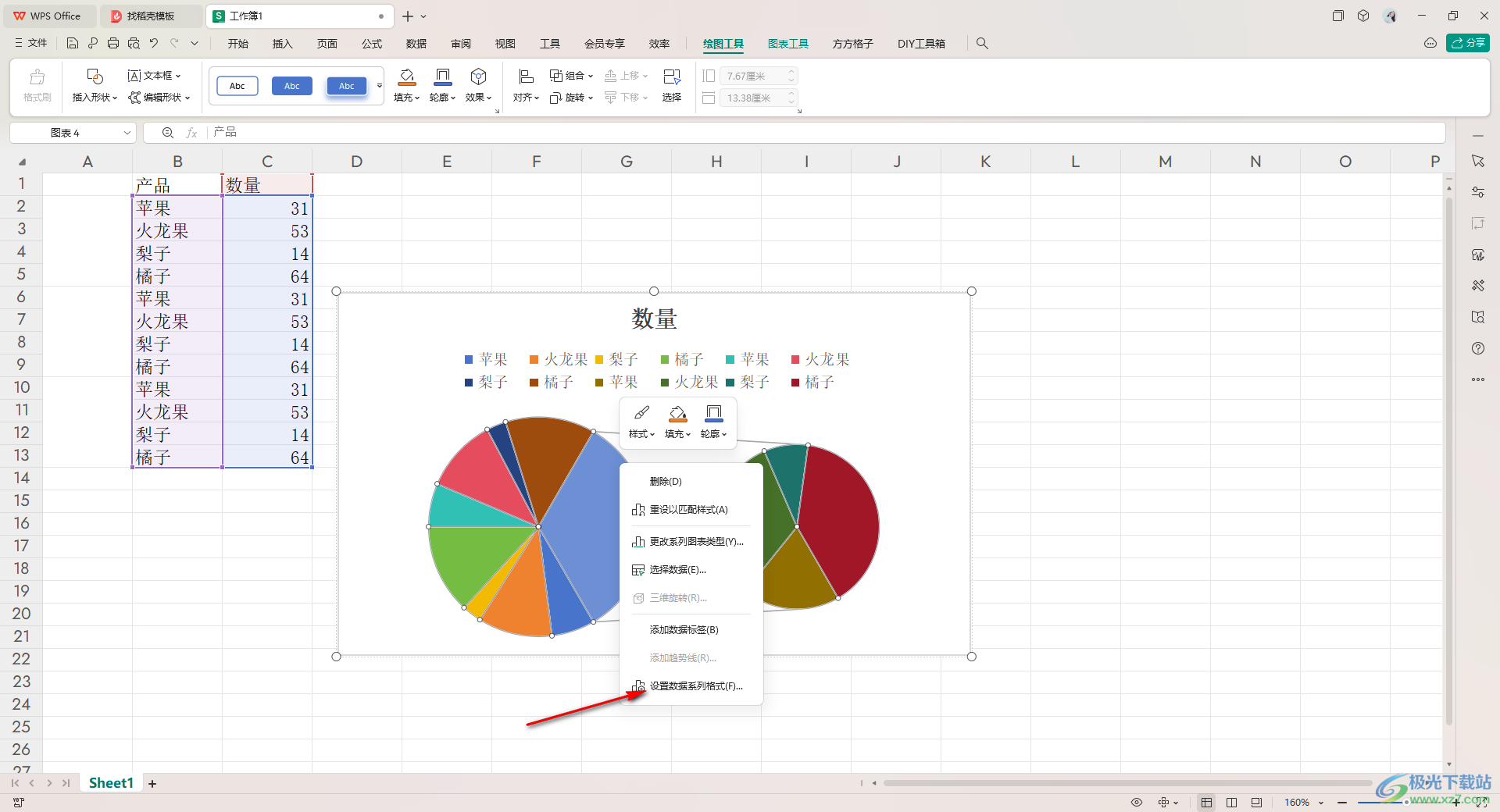Viewport: 1500px width, 812px height.
Task: Switch to Page Break view in status bar
Action: (x=1256, y=803)
